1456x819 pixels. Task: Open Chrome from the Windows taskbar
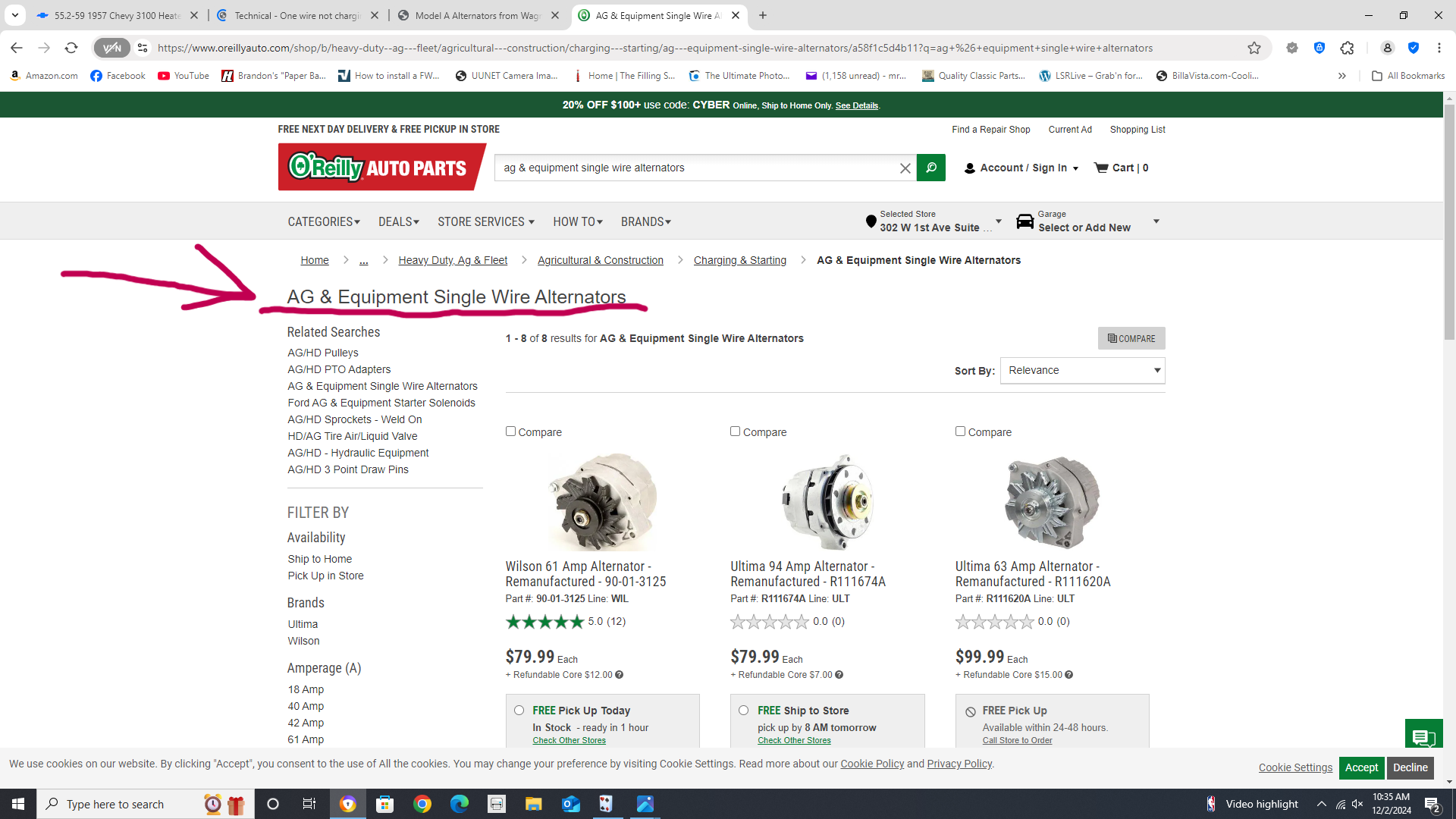[x=422, y=804]
